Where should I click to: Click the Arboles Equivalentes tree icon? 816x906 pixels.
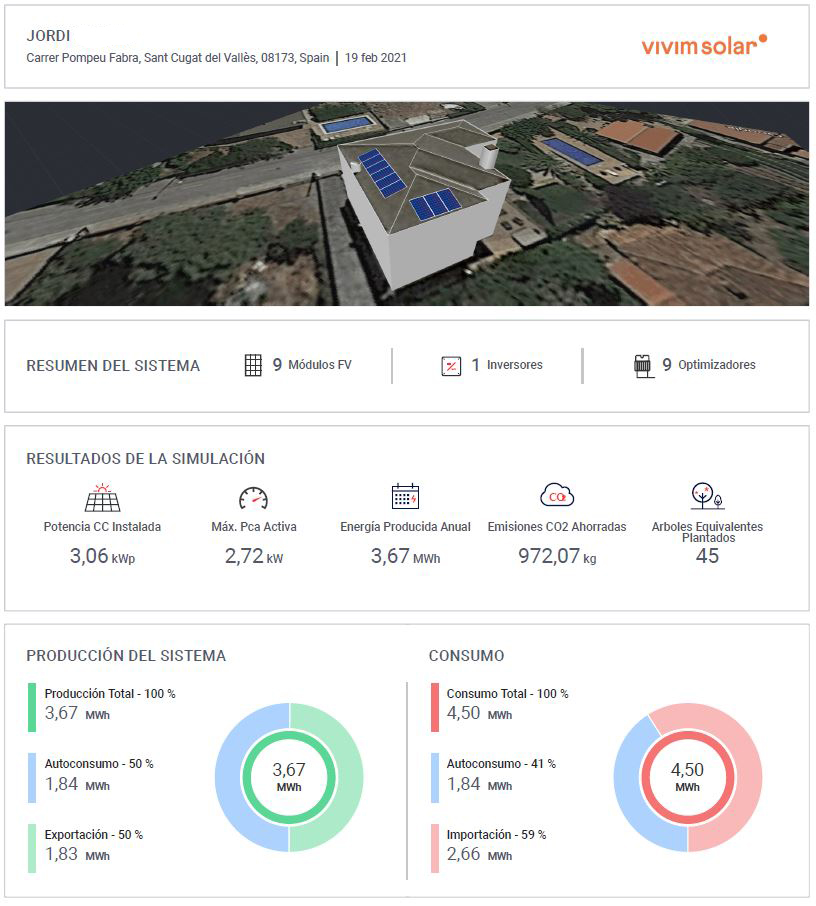point(706,496)
